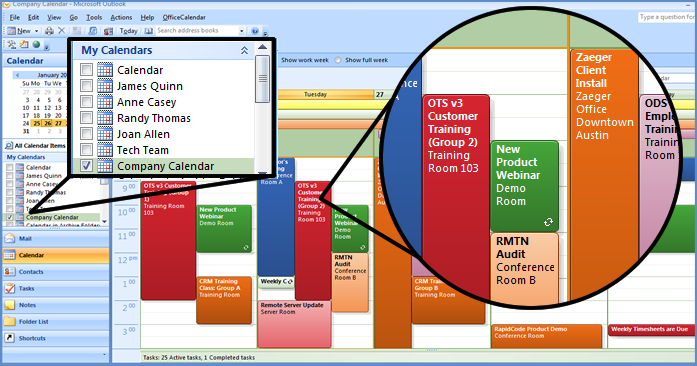The height and width of the screenshot is (366, 697).
Task: Open the CRM Training Class: Group A appointment
Action: click(x=224, y=300)
